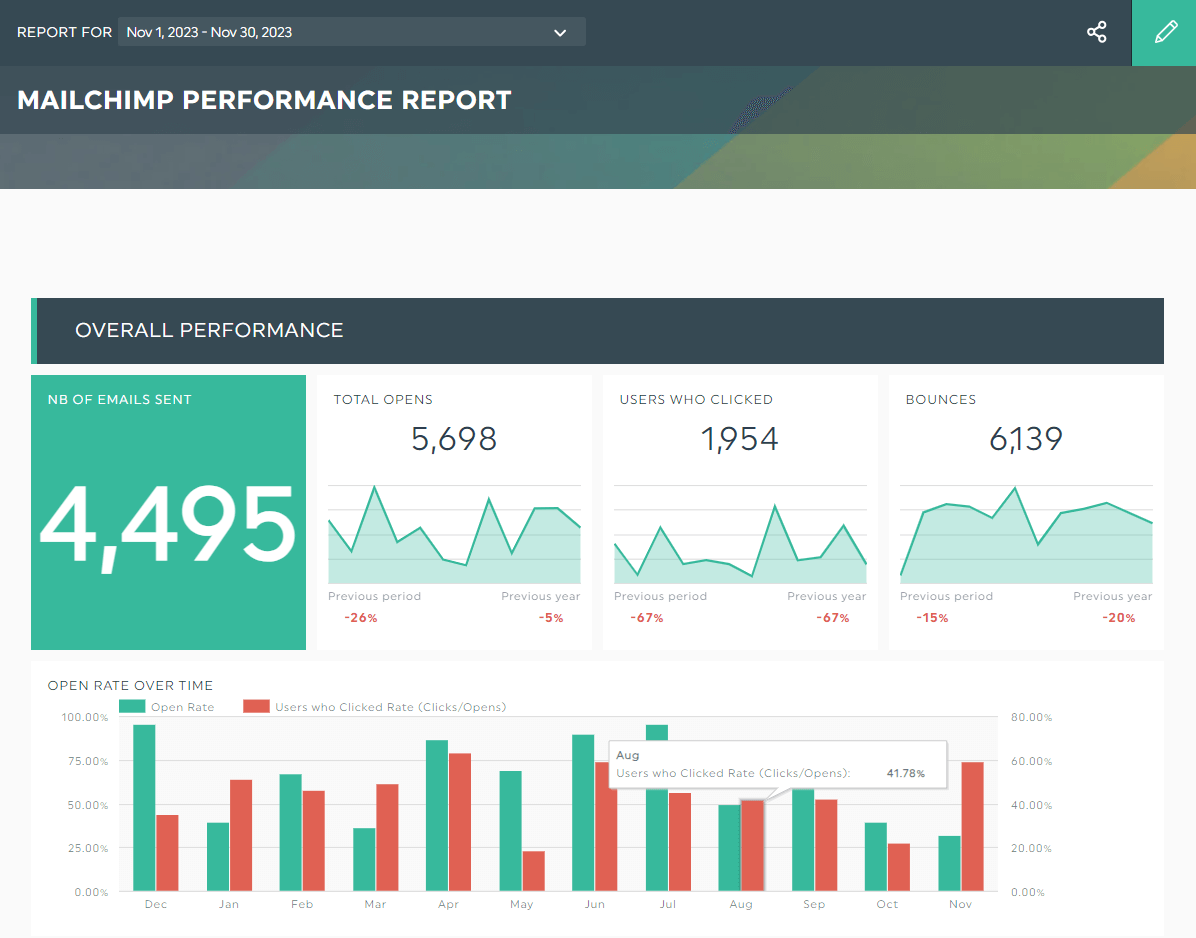1196x938 pixels.
Task: Click the Aug red Clicked Rate bar
Action: coord(753,846)
